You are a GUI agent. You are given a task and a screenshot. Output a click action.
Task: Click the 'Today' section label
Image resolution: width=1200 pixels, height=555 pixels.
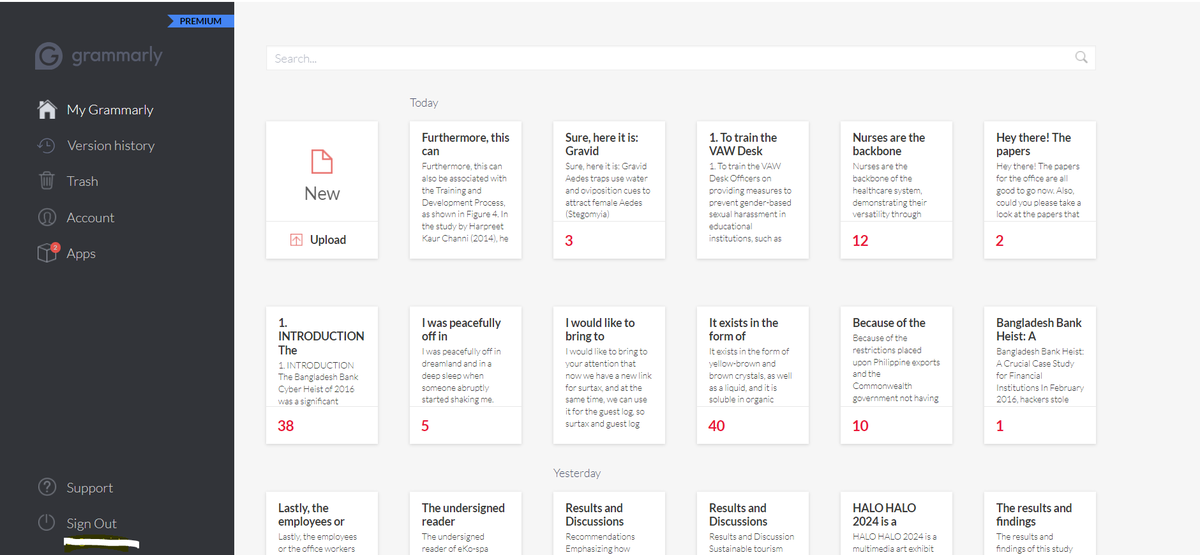pyautogui.click(x=424, y=103)
